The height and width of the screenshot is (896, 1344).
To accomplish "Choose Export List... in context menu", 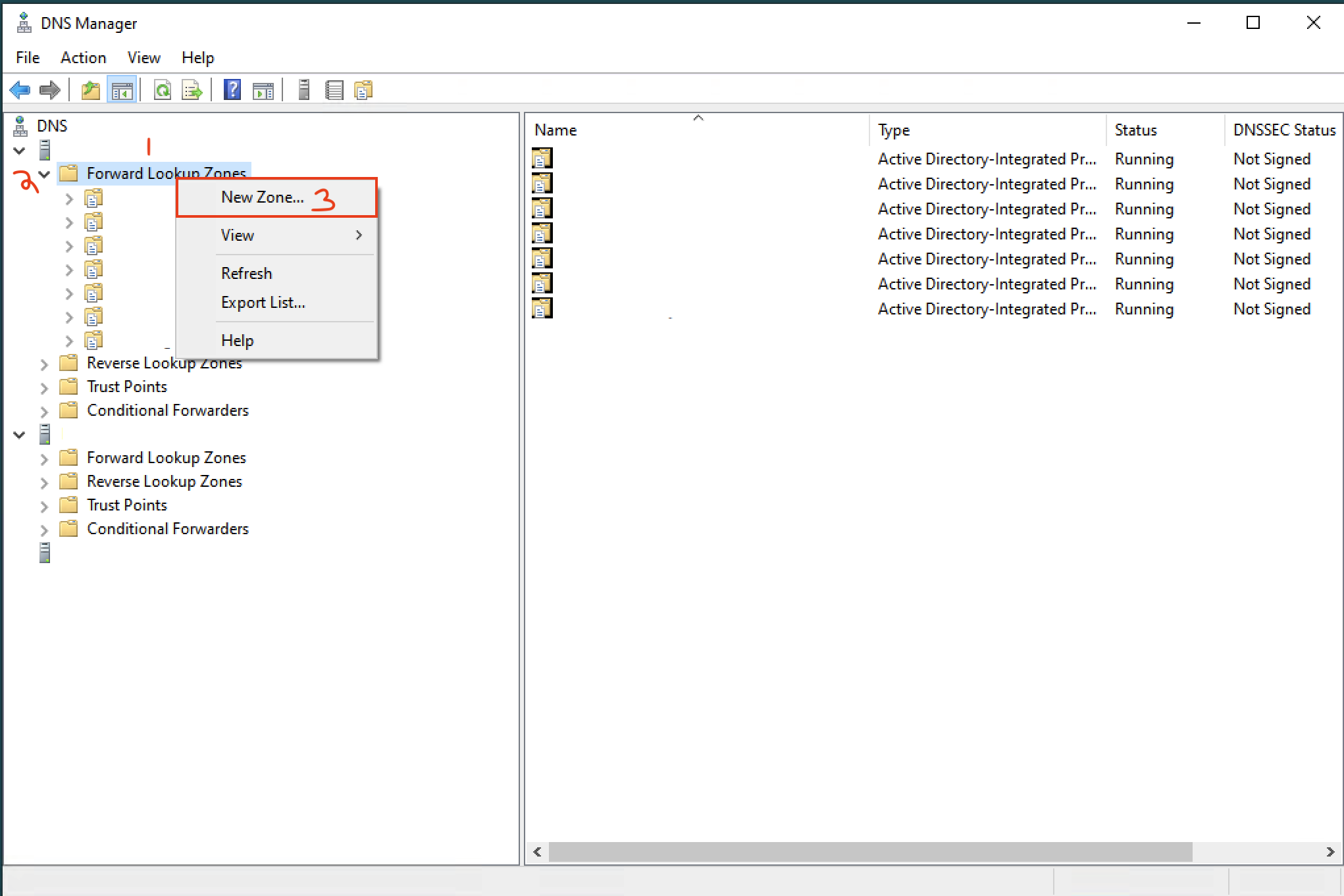I will [276, 303].
